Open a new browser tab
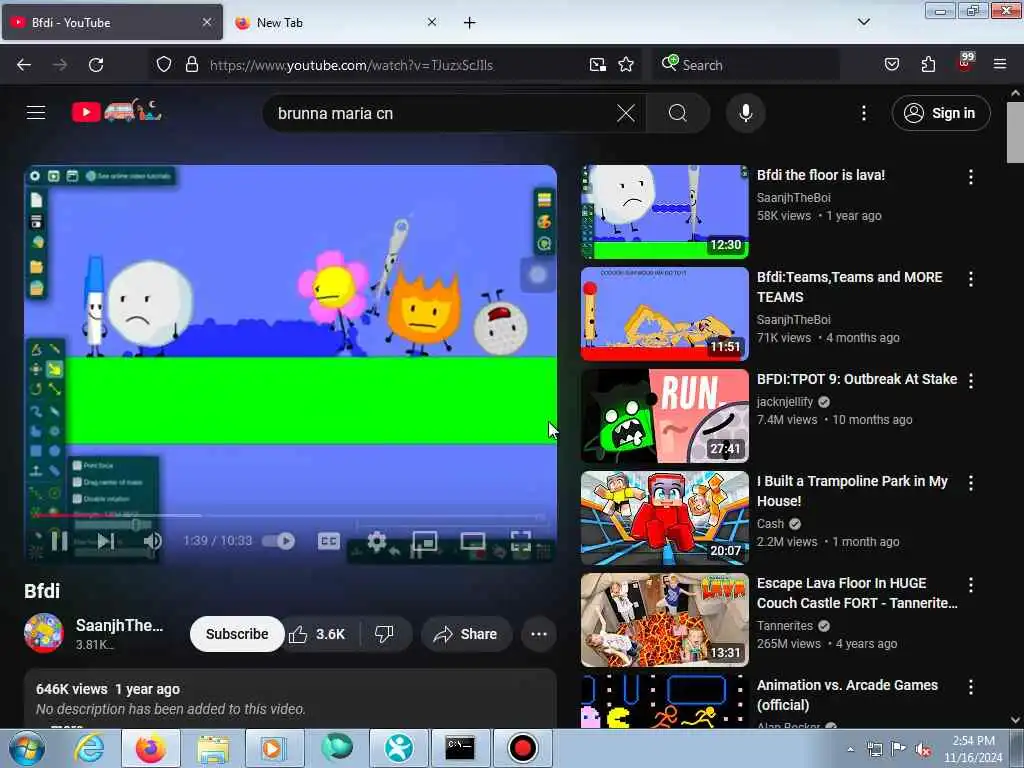 [x=470, y=23]
